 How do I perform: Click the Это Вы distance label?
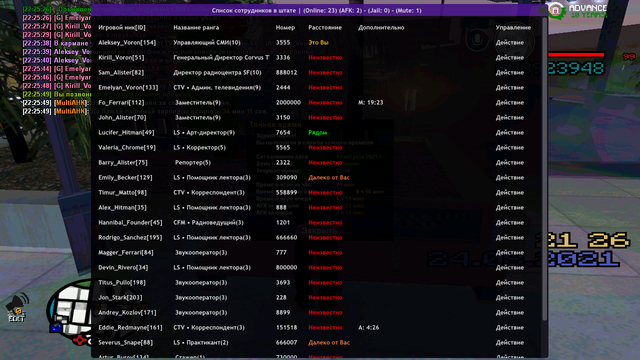(x=318, y=42)
